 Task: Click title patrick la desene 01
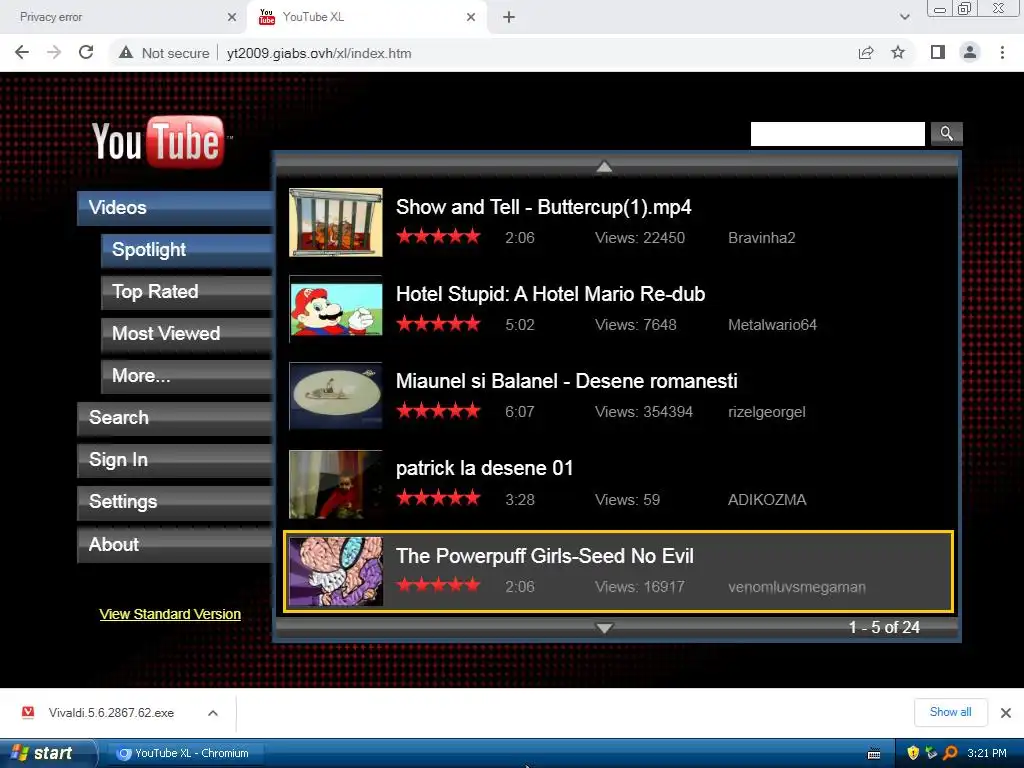[x=485, y=468]
